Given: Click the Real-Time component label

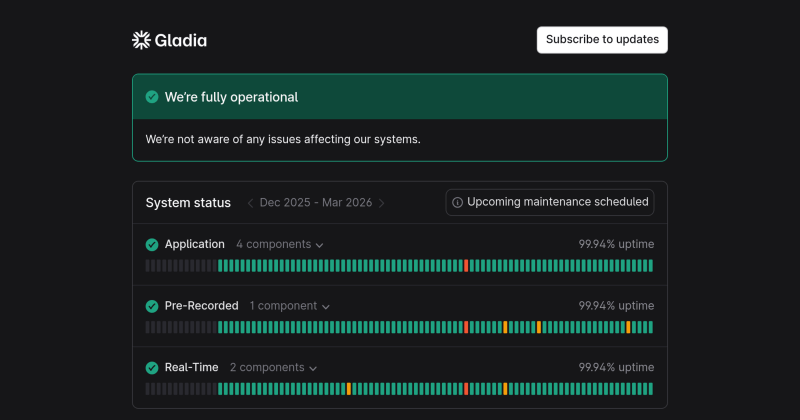Looking at the screenshot, I should (191, 368).
